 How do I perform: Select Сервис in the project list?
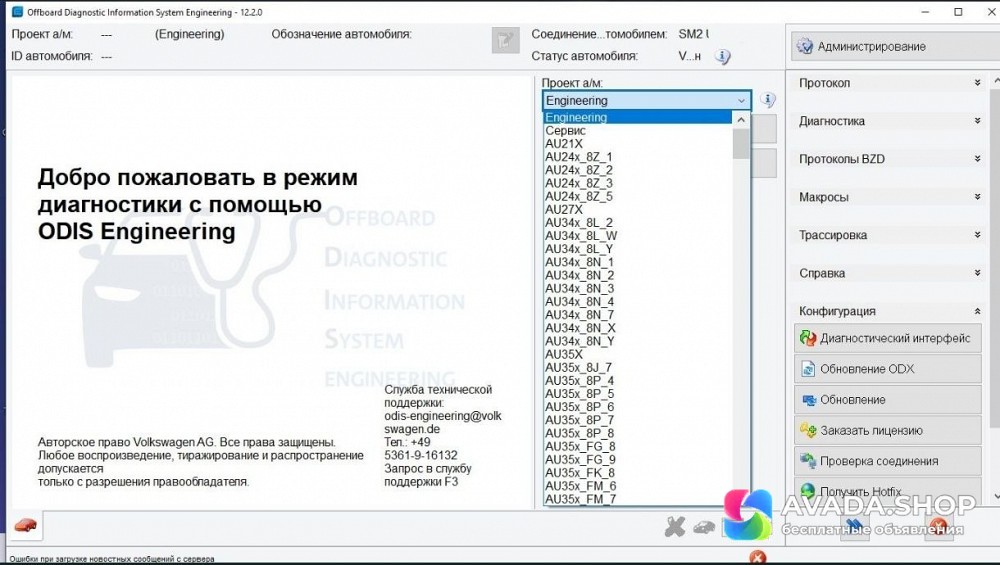click(x=566, y=131)
